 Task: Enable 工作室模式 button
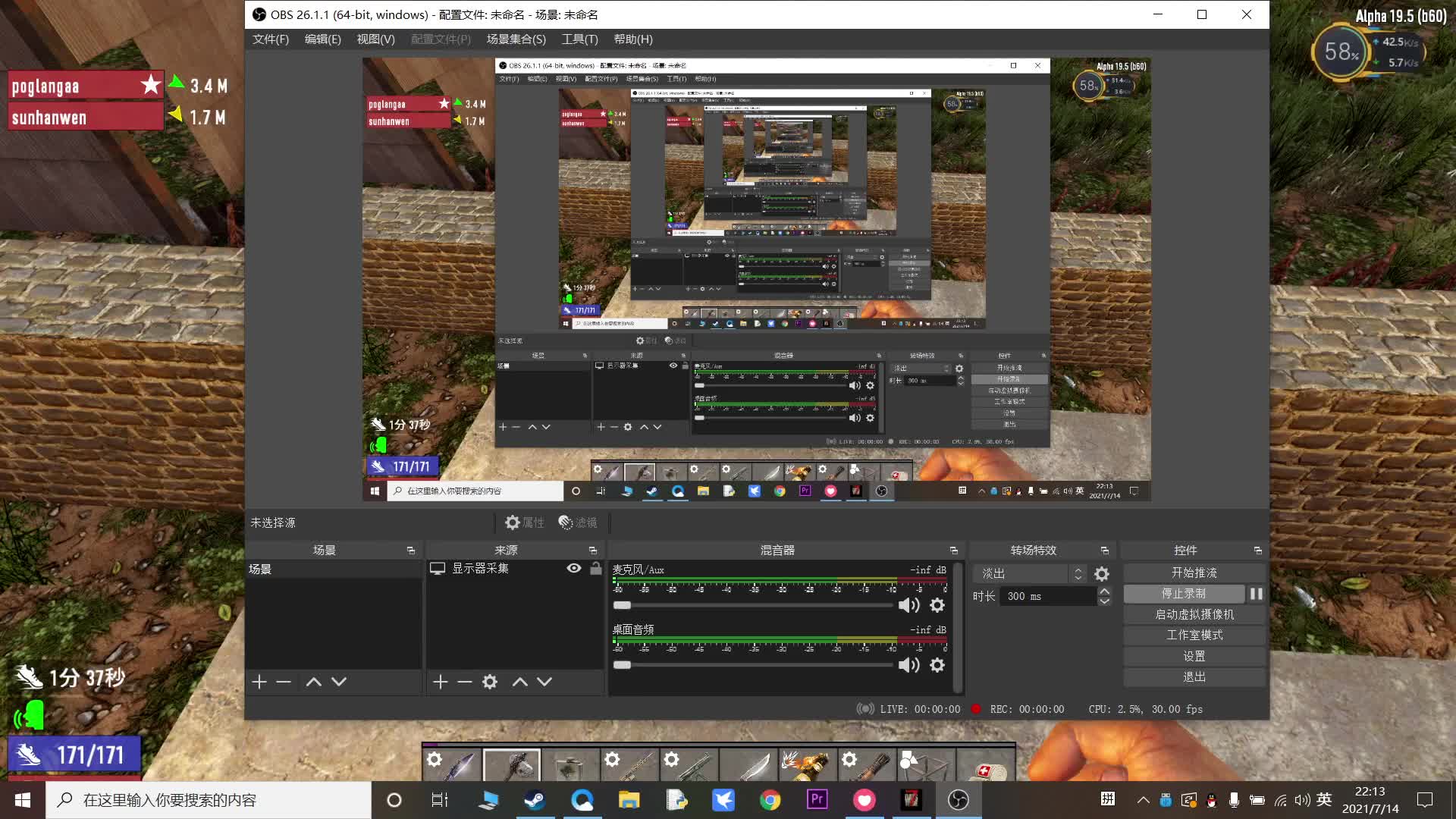click(x=1194, y=635)
